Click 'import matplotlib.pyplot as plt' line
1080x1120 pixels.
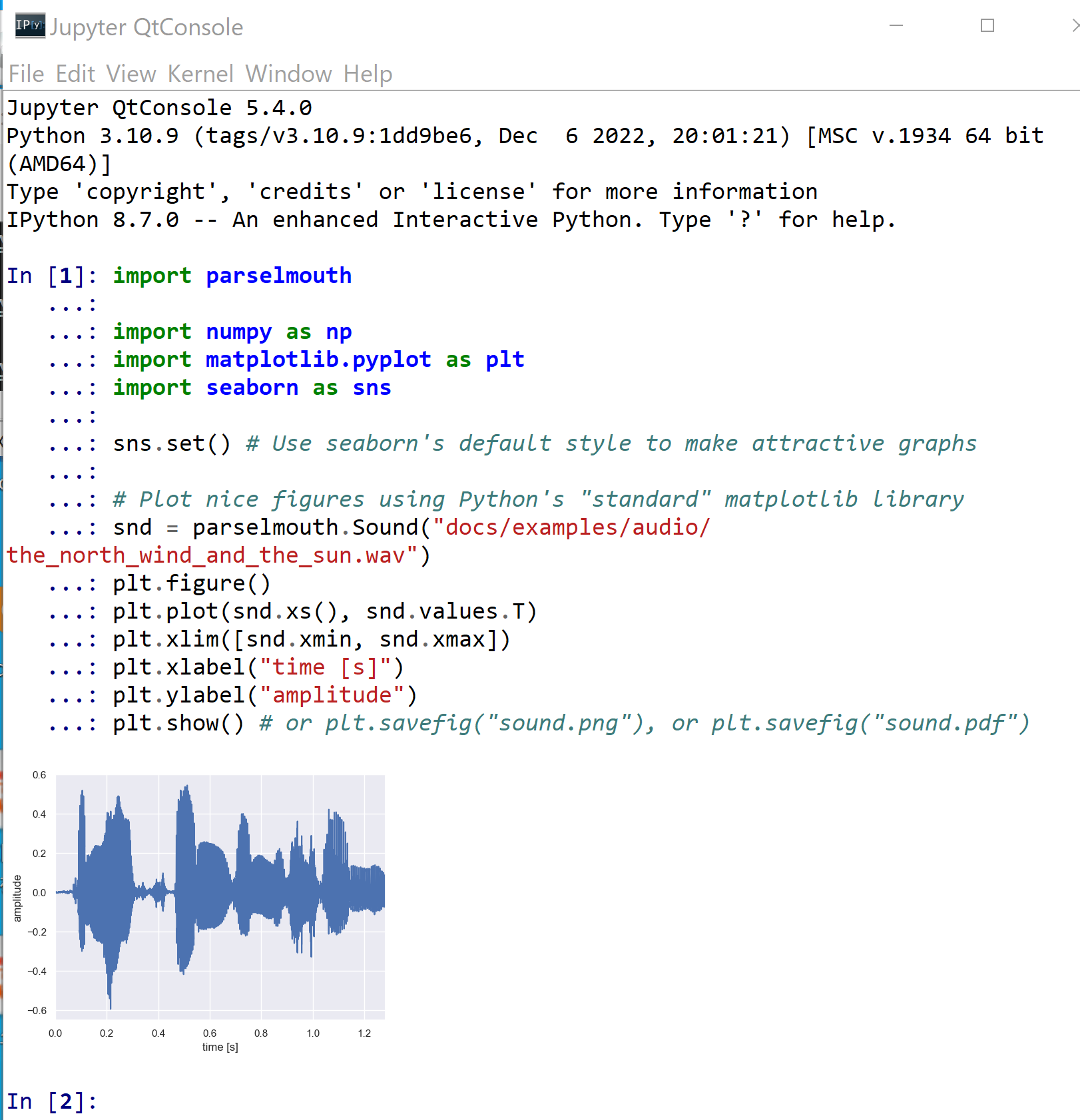(318, 360)
